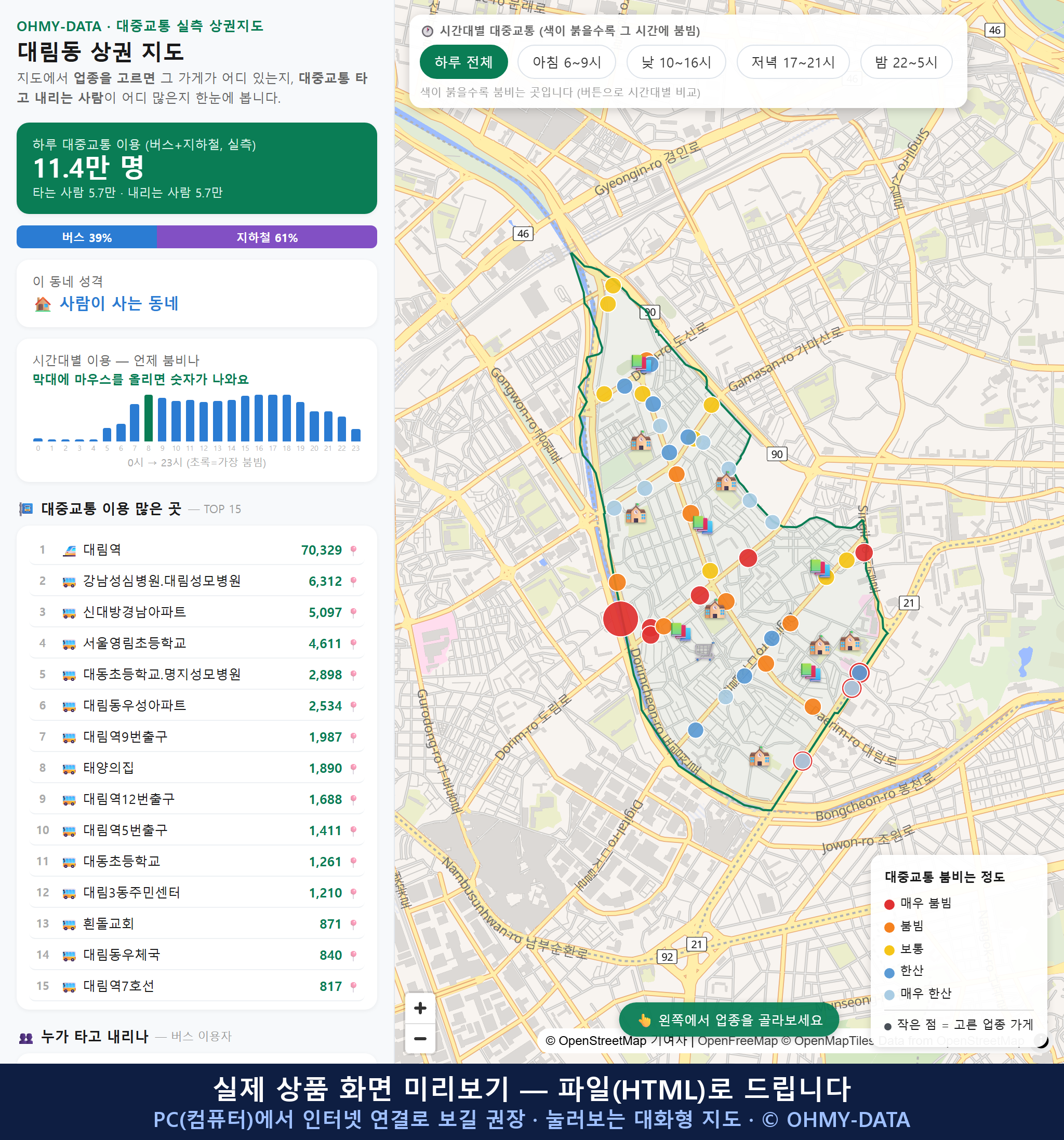The image size is (1064, 1140).
Task: Click the train icon beside 대림역
Action: tap(69, 551)
